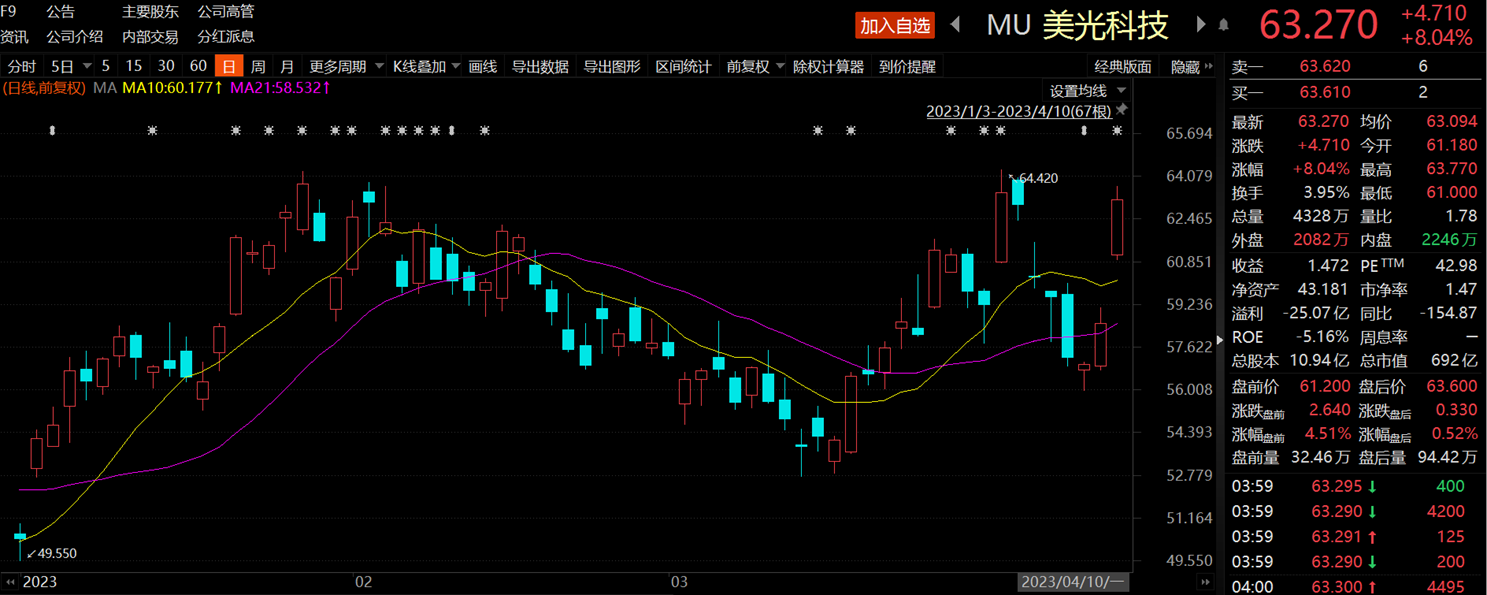This screenshot has width=1487, height=595.
Task: Click the bell alert icon beside 美光科技
Action: 1223,26
